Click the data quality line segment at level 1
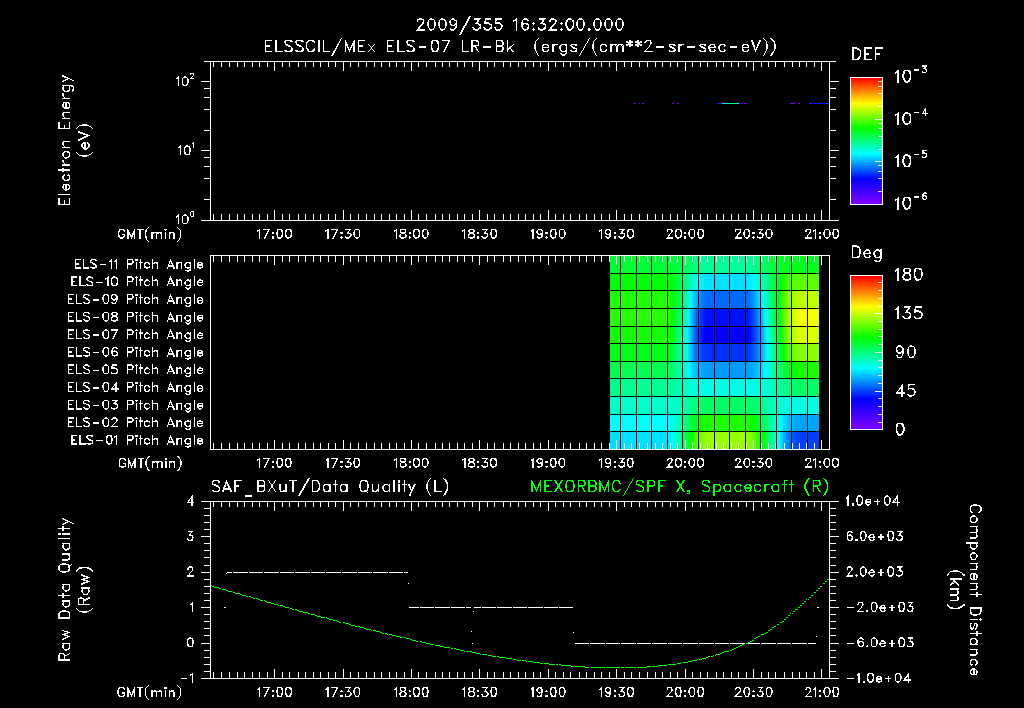 pyautogui.click(x=491, y=607)
